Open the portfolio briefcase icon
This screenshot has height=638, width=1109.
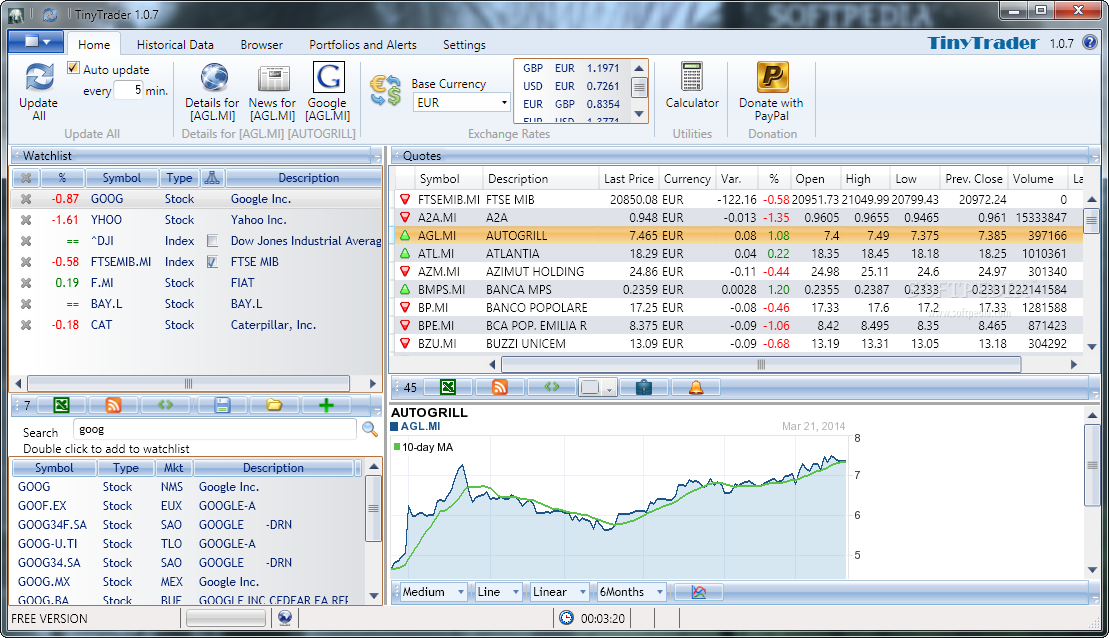coord(644,387)
